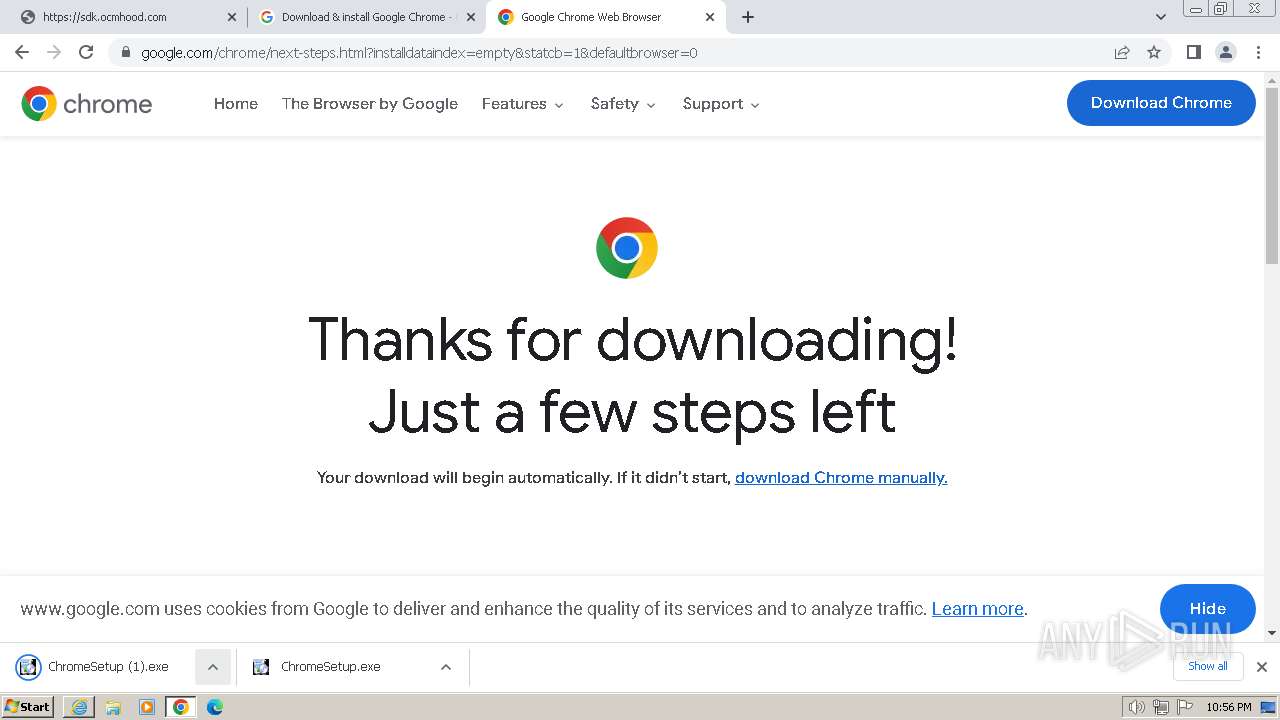Image resolution: width=1280 pixels, height=720 pixels.
Task: Open the Home nav link
Action: tap(236, 104)
